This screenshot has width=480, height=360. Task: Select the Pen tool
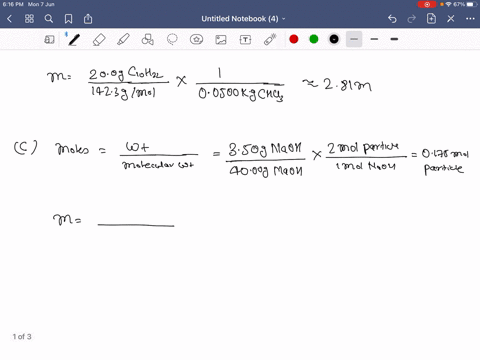(74, 40)
